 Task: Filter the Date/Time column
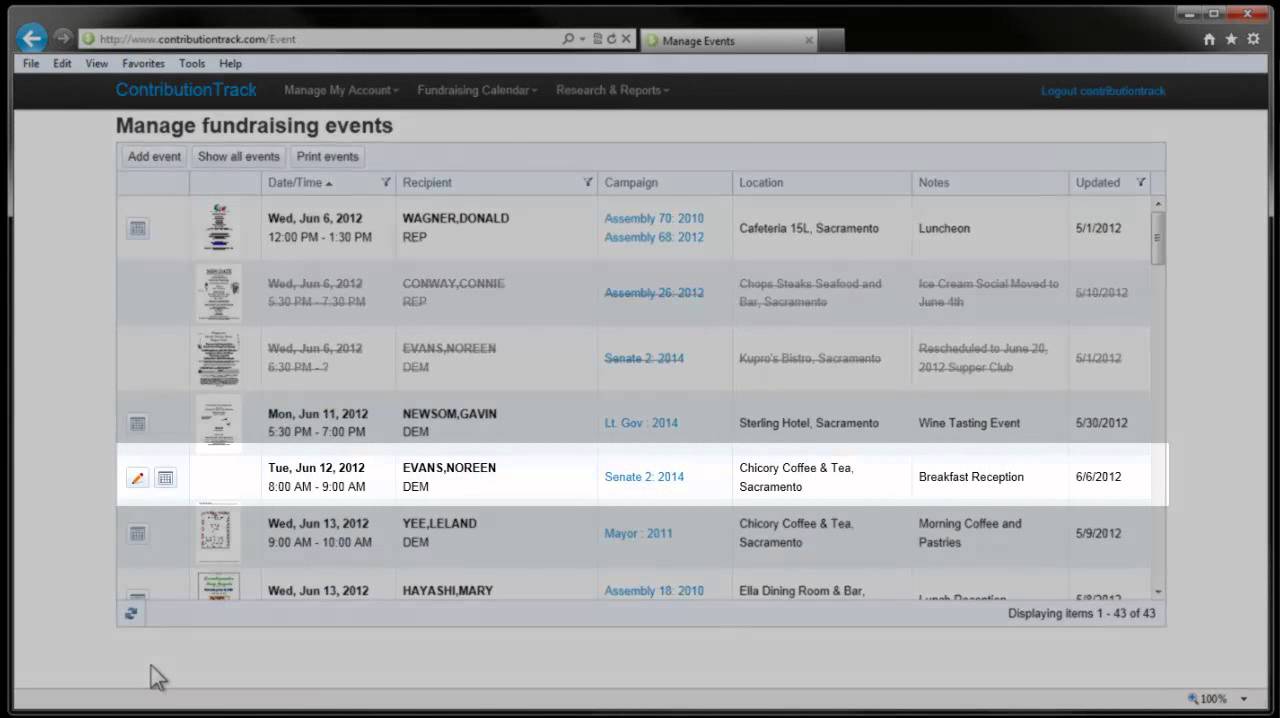386,182
